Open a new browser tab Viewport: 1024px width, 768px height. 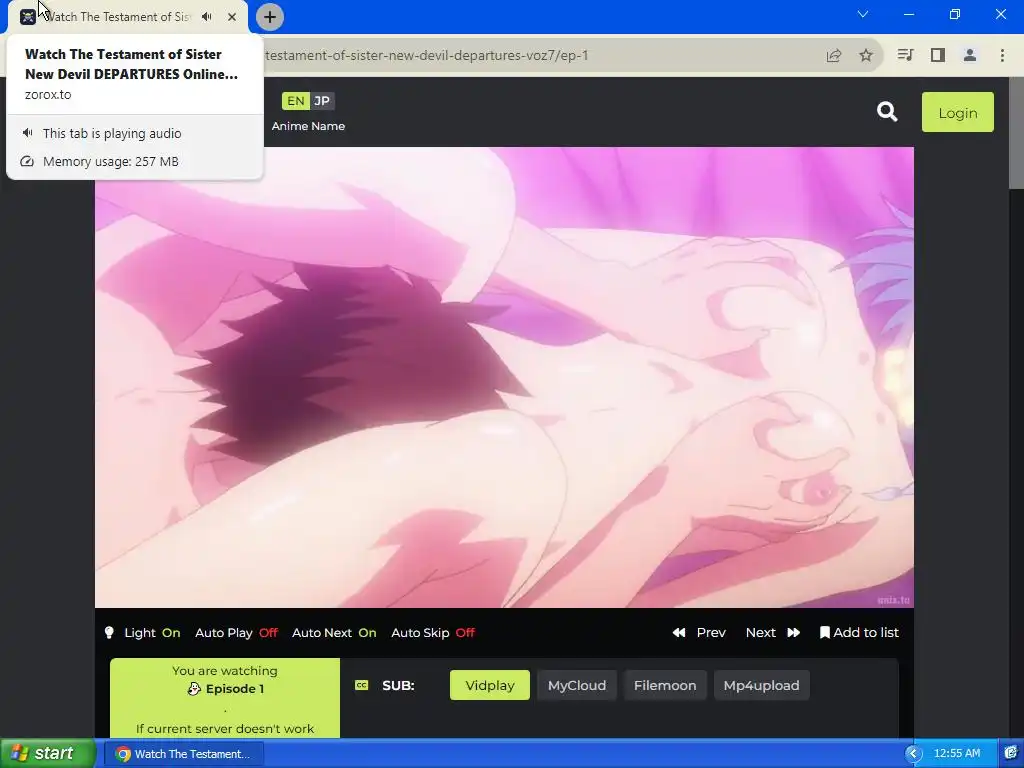pyautogui.click(x=270, y=17)
